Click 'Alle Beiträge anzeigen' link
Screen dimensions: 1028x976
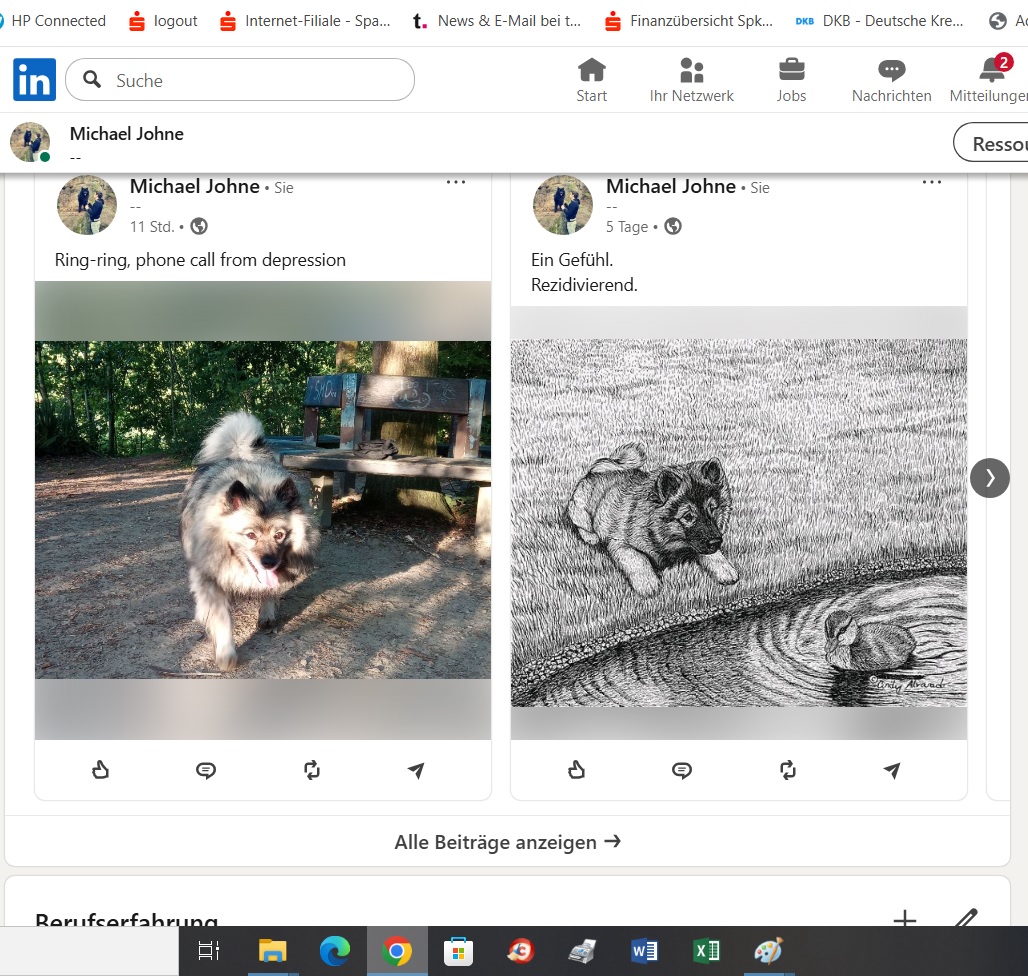(x=507, y=842)
